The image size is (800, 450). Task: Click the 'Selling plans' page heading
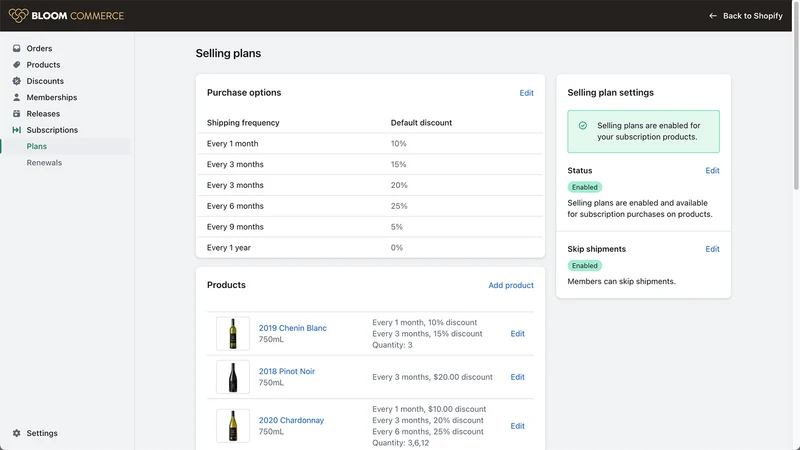pyautogui.click(x=228, y=54)
